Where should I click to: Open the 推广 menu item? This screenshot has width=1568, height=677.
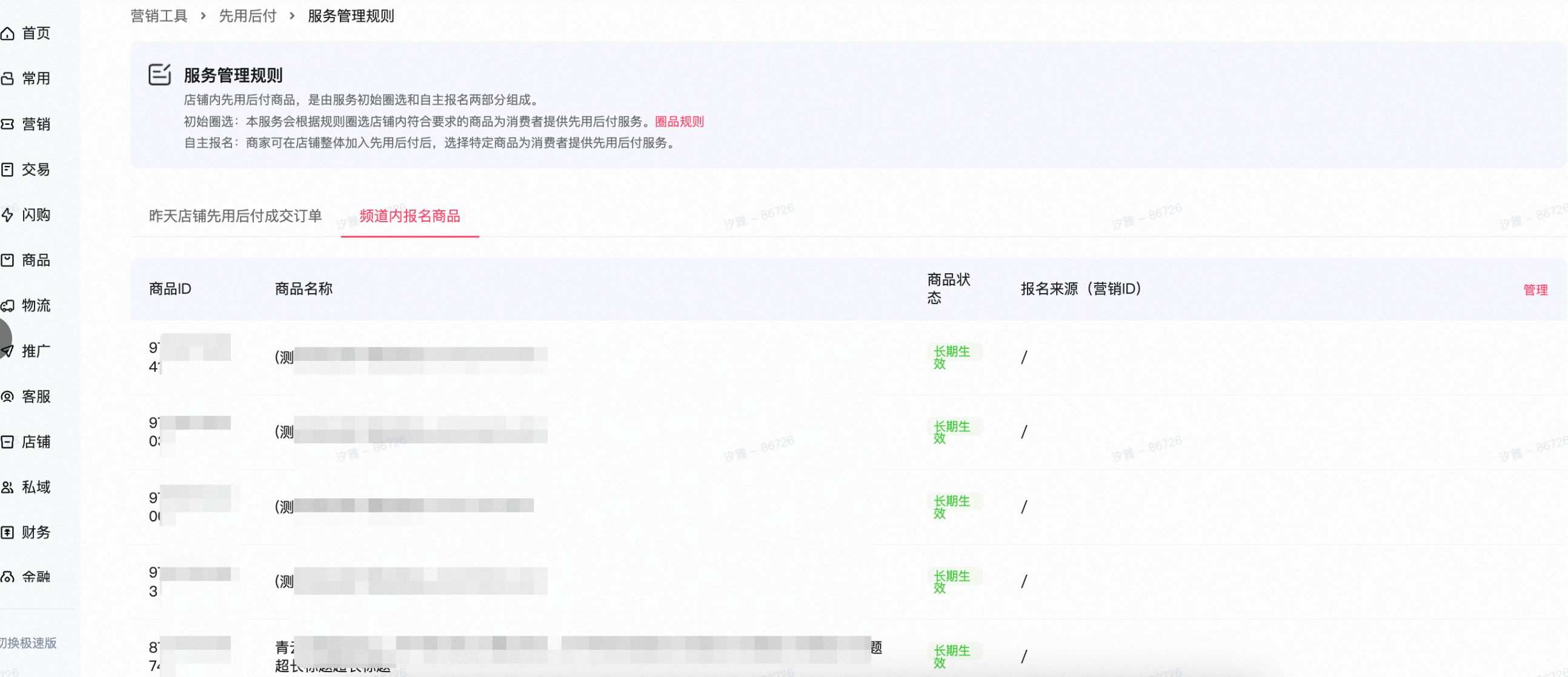tap(36, 351)
